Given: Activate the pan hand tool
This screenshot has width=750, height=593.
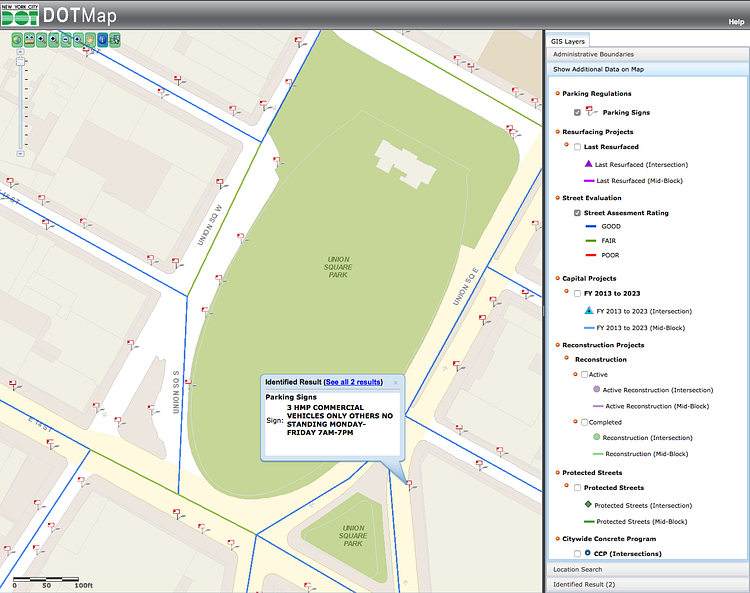Looking at the screenshot, I should (x=92, y=40).
